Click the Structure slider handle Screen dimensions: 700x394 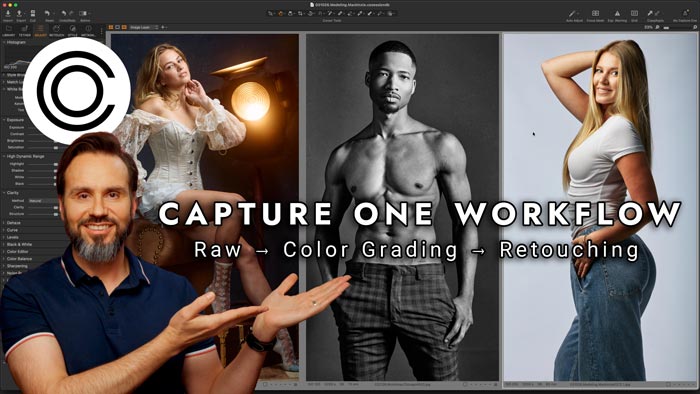(x=56, y=214)
